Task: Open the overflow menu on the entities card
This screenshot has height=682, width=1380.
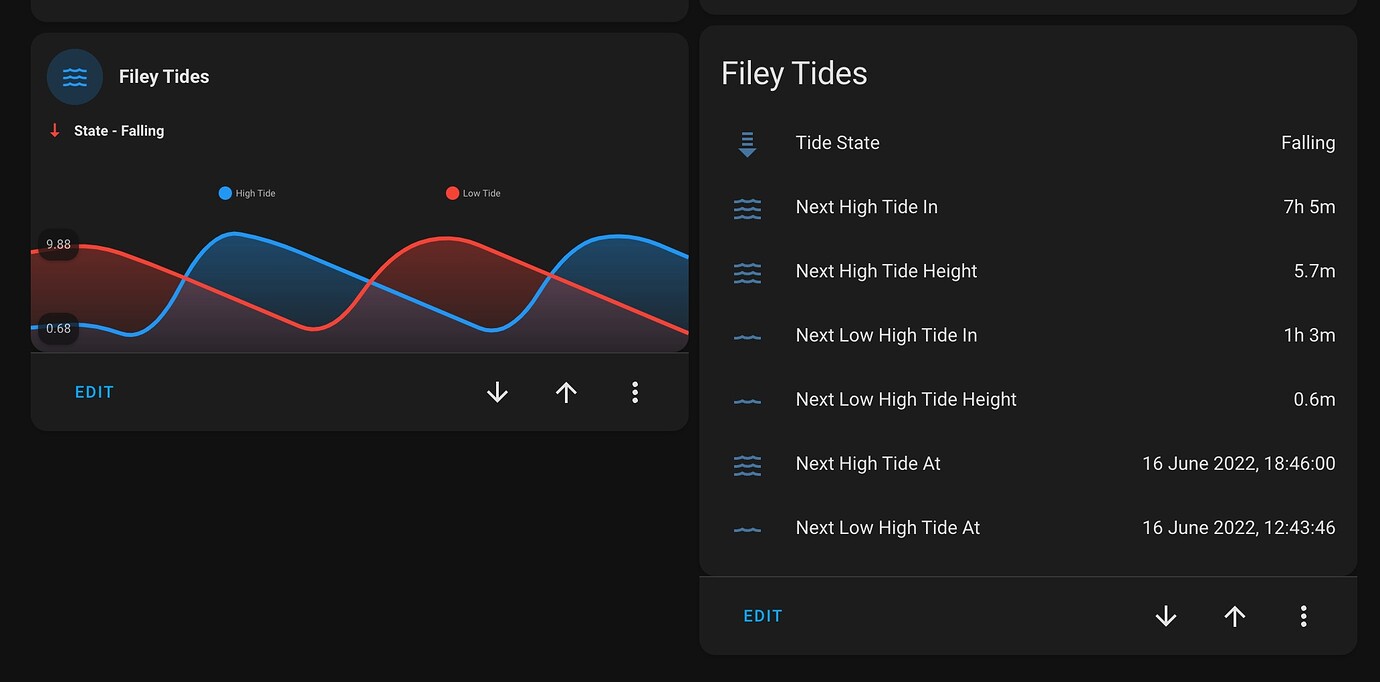Action: point(1303,616)
